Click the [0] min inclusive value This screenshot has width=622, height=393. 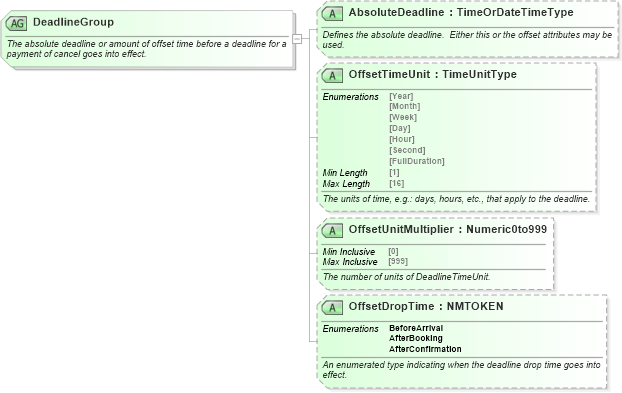tap(393, 251)
